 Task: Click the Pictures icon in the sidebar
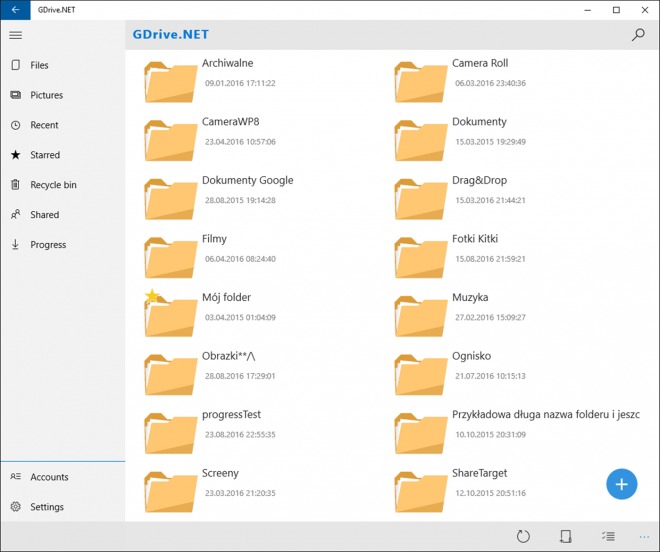(16, 95)
